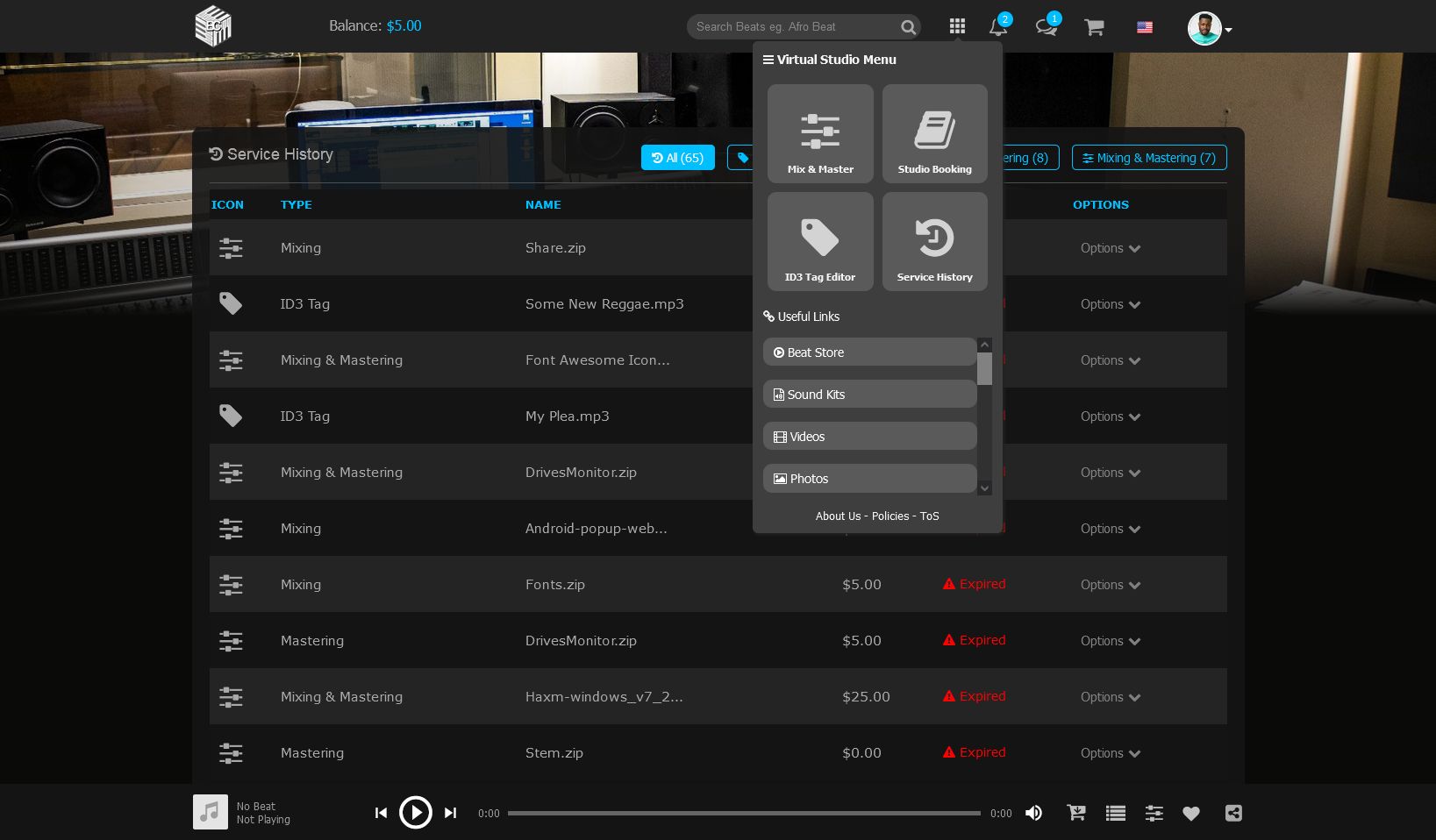Click the Virtual Studio grid menu icon
1436x840 pixels.
coord(957,27)
